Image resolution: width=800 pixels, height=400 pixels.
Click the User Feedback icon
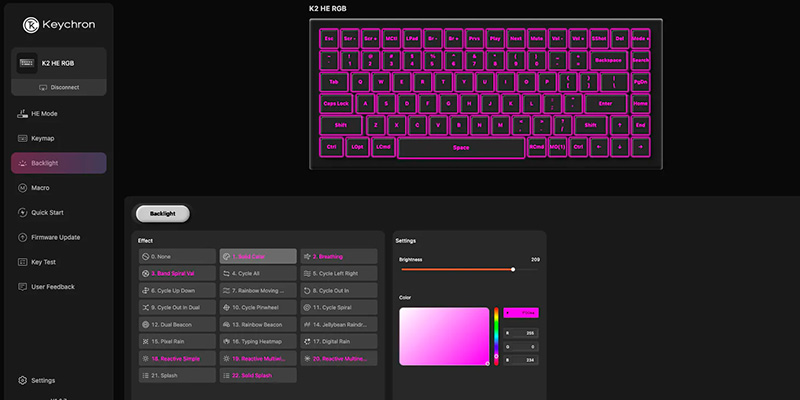[x=22, y=287]
